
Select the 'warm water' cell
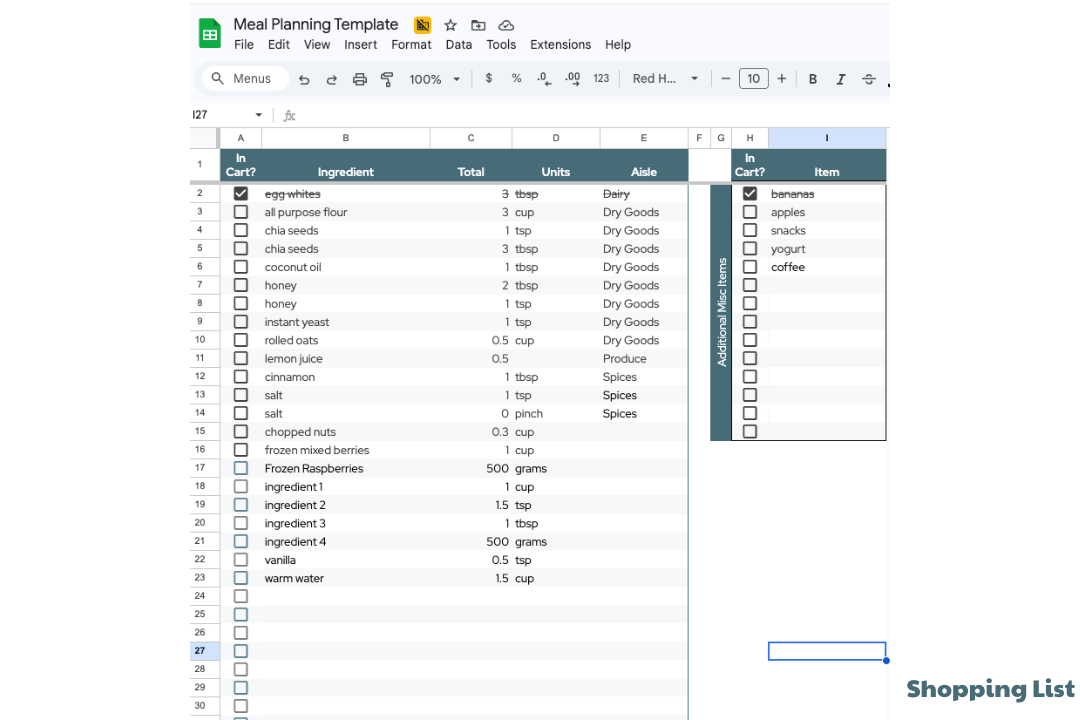pos(346,579)
